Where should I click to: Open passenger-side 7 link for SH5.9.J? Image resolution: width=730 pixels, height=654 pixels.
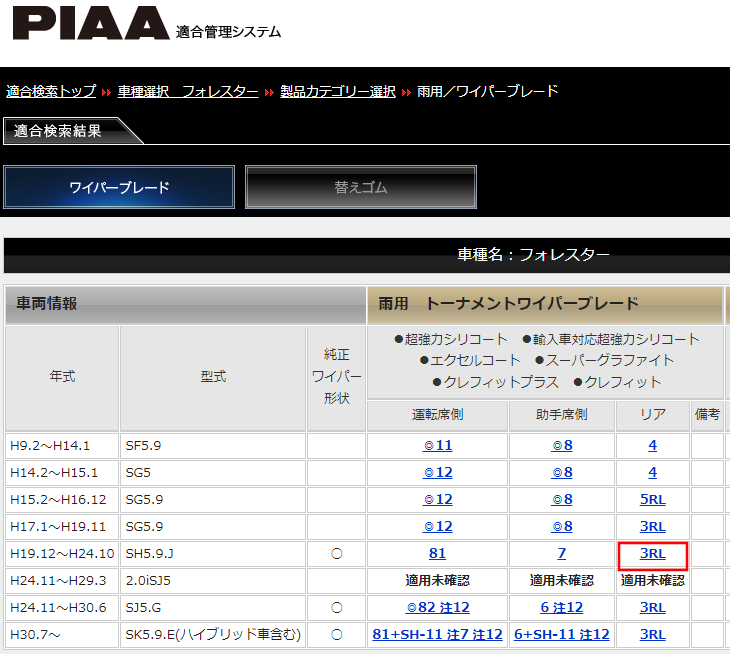(562, 553)
